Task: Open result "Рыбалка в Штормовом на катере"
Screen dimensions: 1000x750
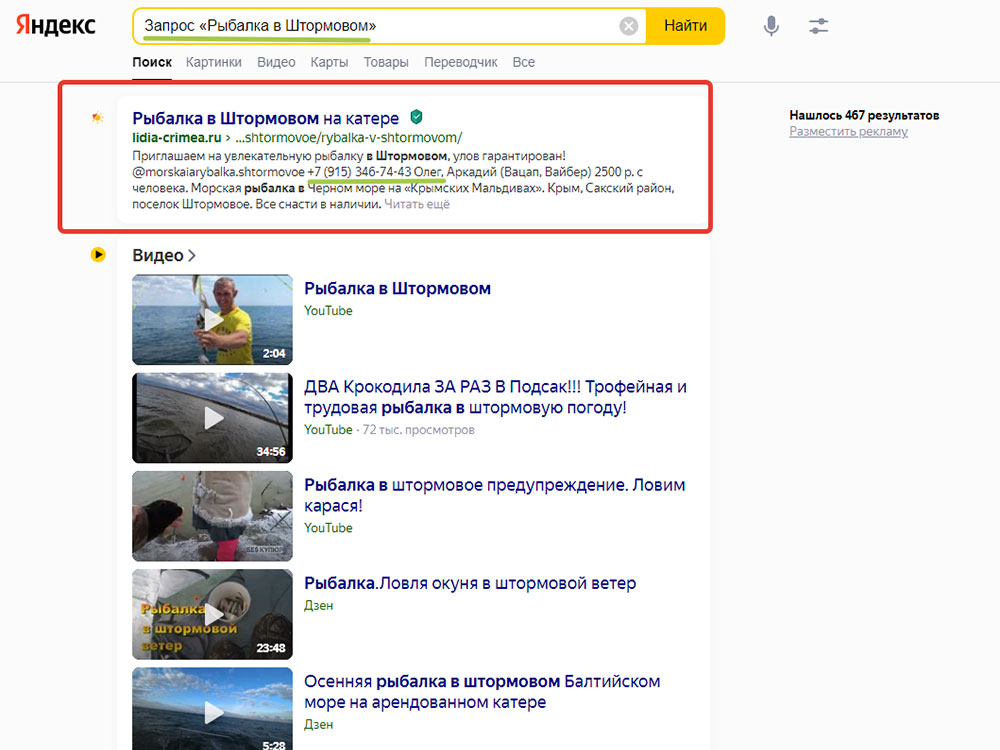Action: 265,119
